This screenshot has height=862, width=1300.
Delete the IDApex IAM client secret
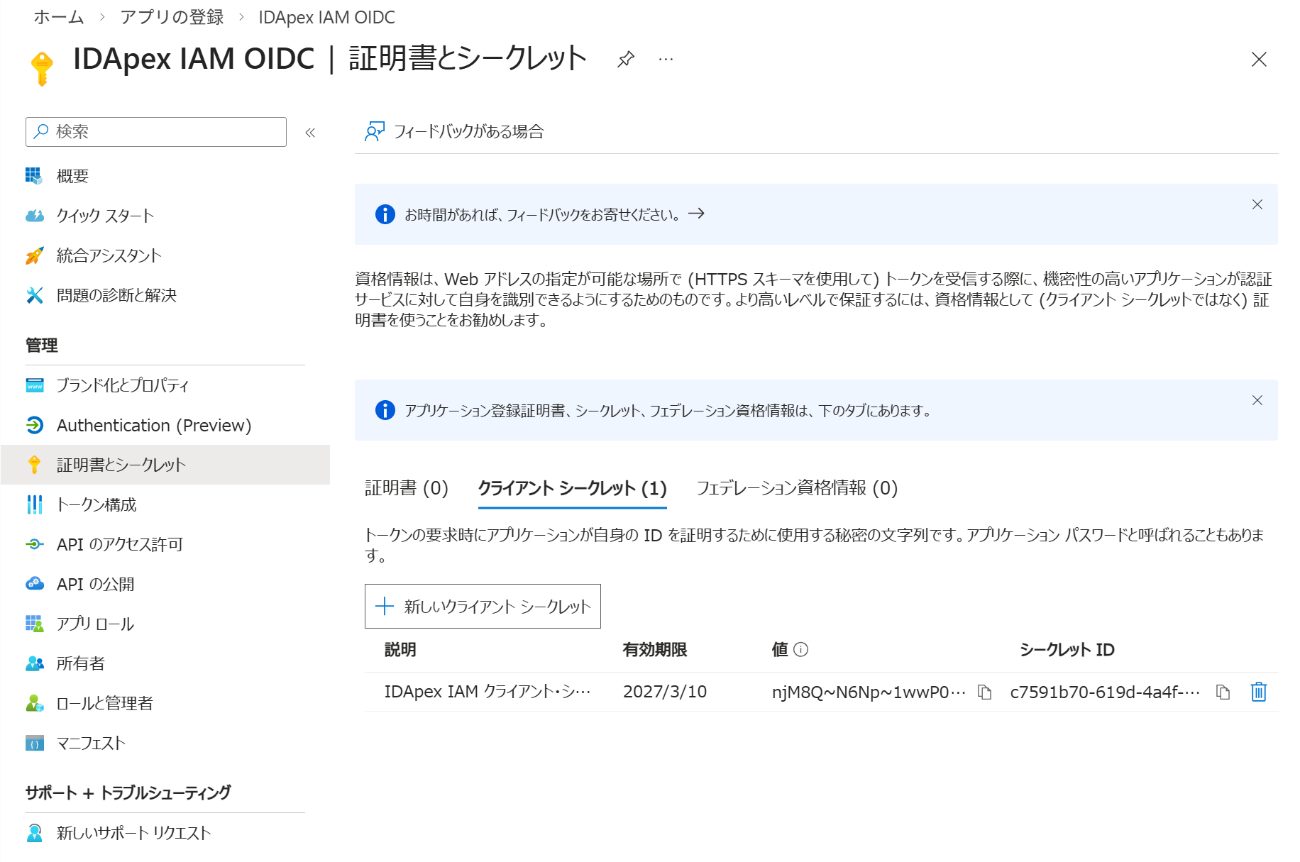click(1258, 692)
